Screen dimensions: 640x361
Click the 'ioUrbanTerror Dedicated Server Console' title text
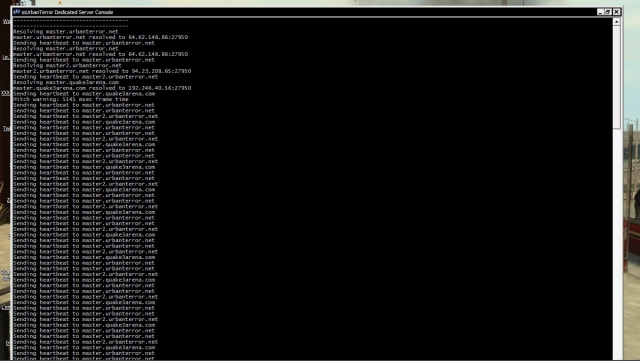67,12
